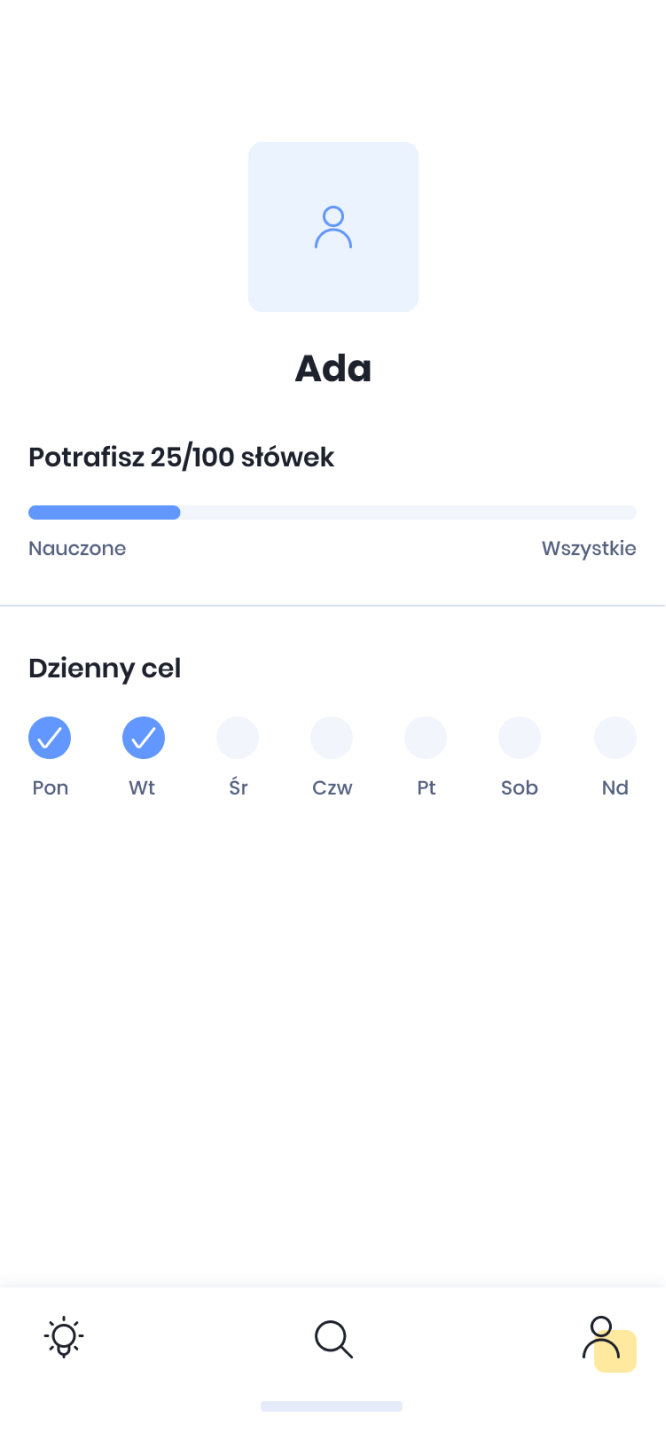Mark Thursday (Czw) daily goal circle
This screenshot has width=666, height=1440.
(331, 738)
